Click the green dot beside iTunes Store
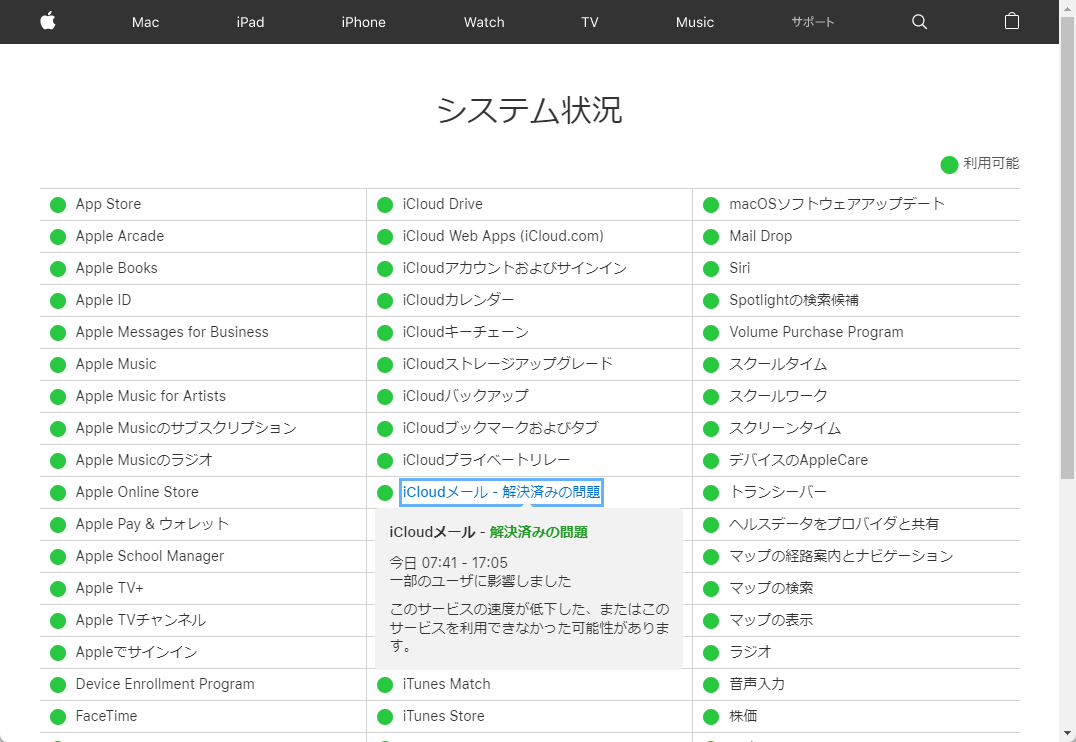The height and width of the screenshot is (742, 1076). coord(385,716)
